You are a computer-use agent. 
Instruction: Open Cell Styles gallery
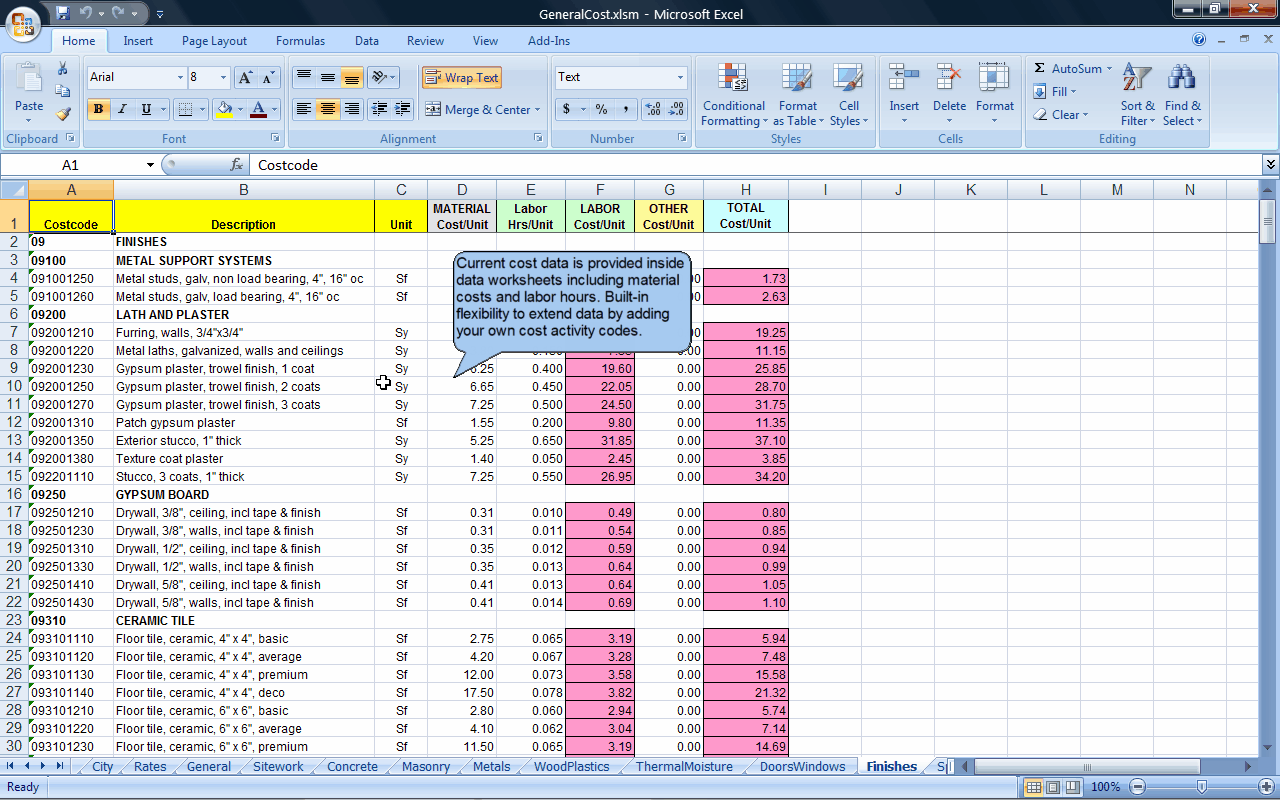tap(848, 94)
